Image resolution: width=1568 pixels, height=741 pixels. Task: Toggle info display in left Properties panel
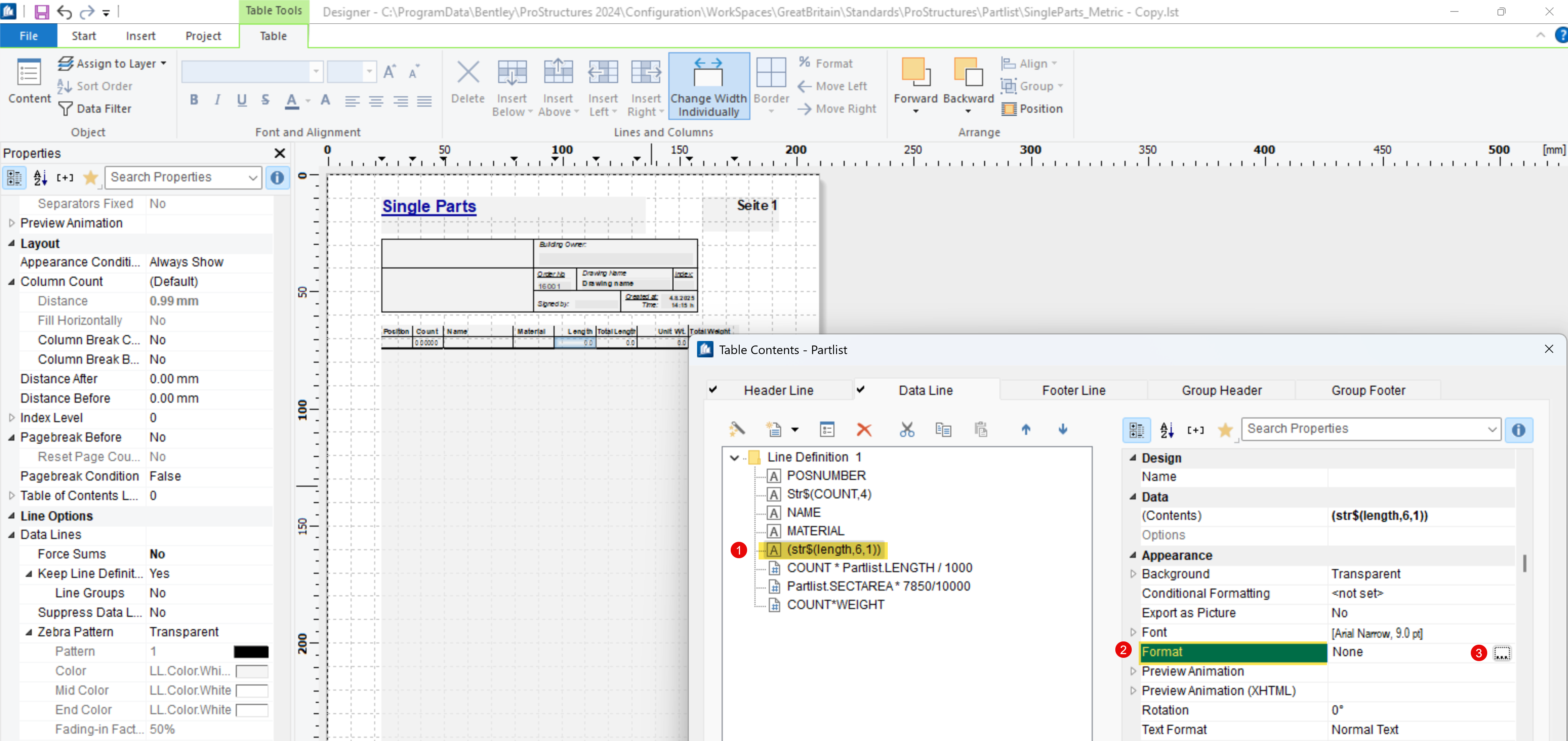point(277,177)
